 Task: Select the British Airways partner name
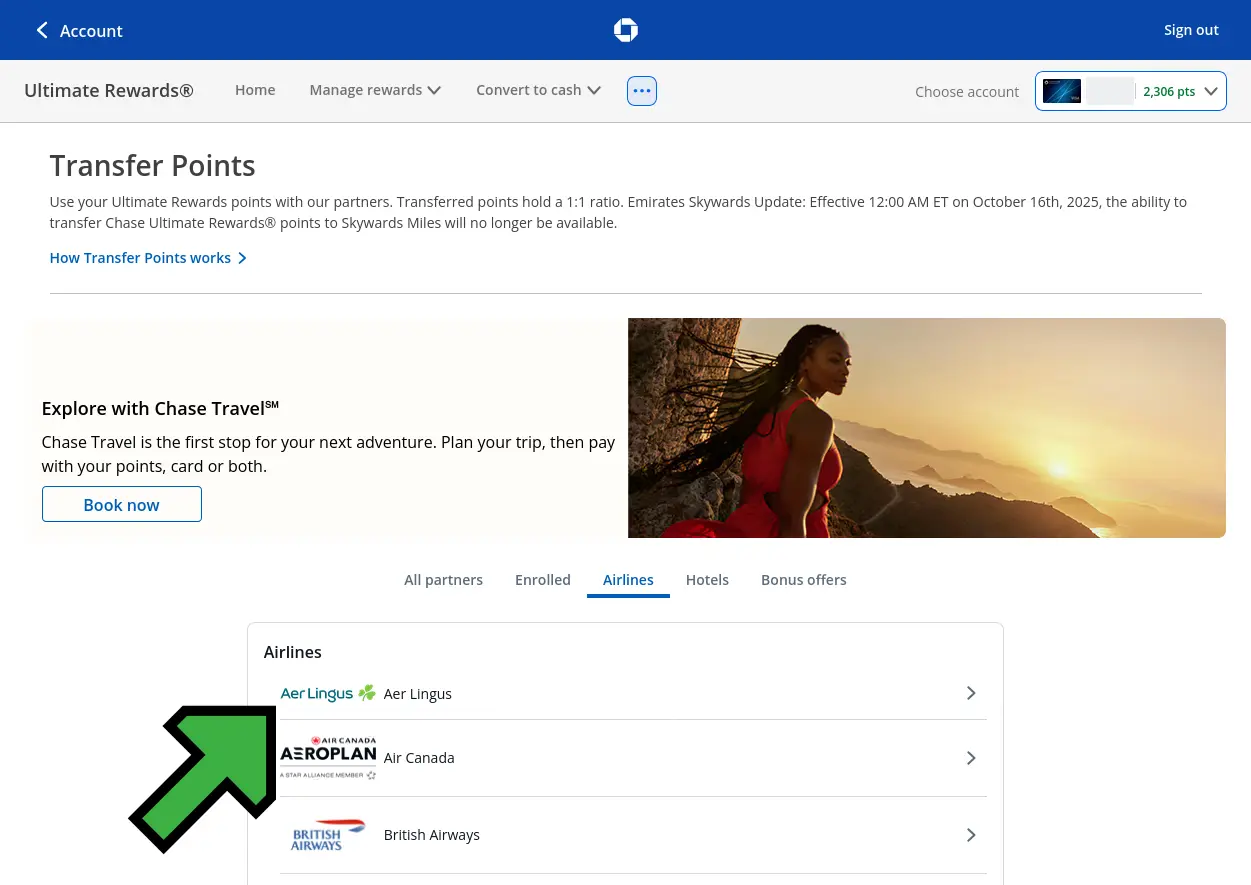pos(432,835)
